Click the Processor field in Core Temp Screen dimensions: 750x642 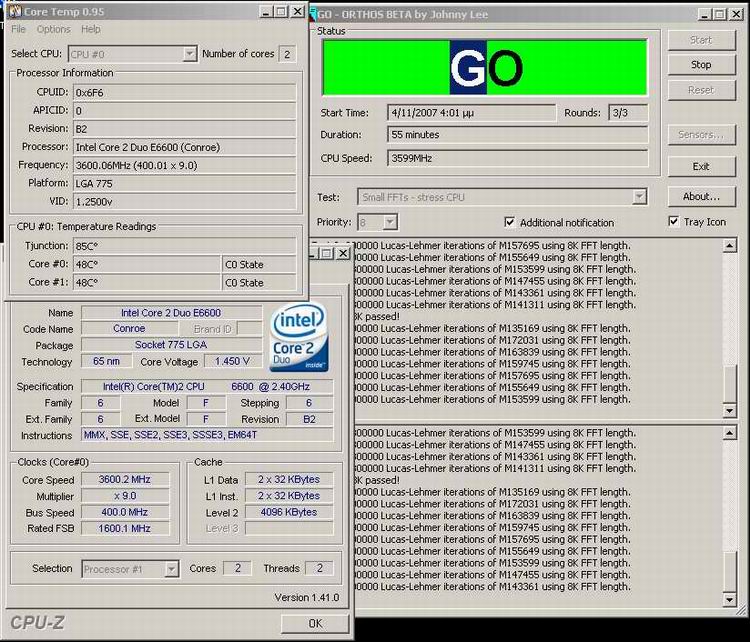(x=185, y=147)
